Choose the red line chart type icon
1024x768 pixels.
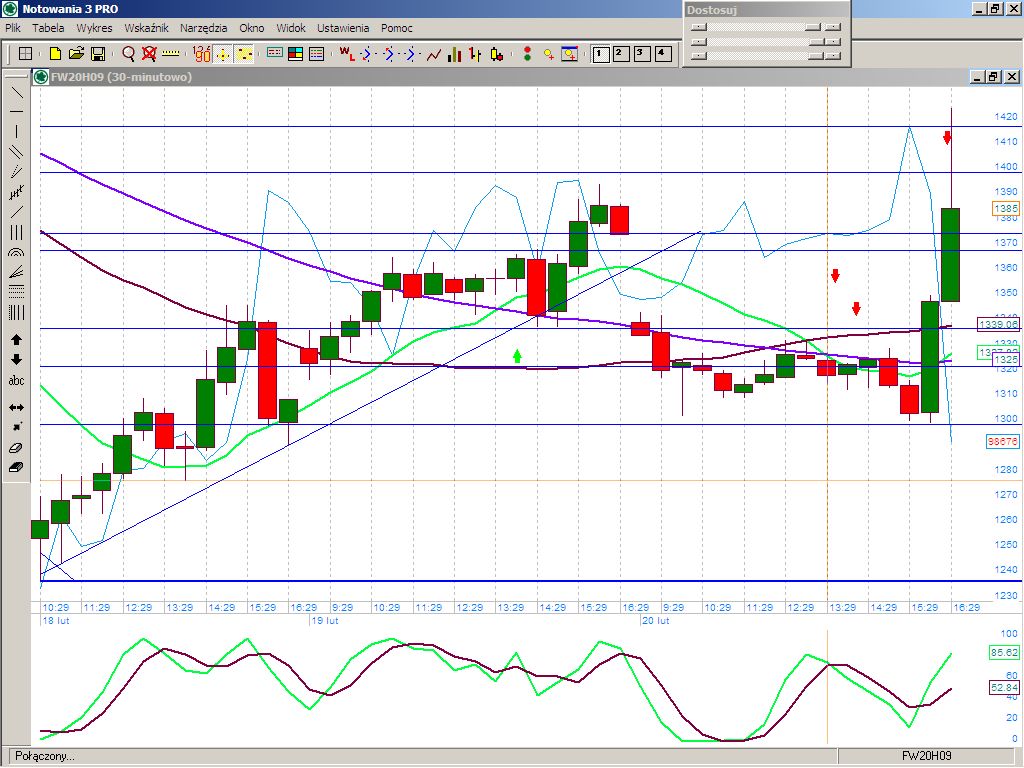pyautogui.click(x=434, y=53)
